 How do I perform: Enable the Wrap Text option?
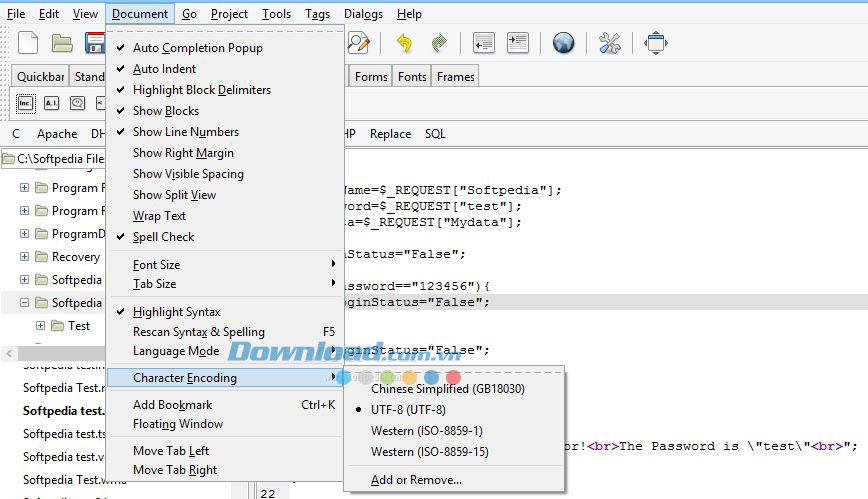tap(159, 216)
